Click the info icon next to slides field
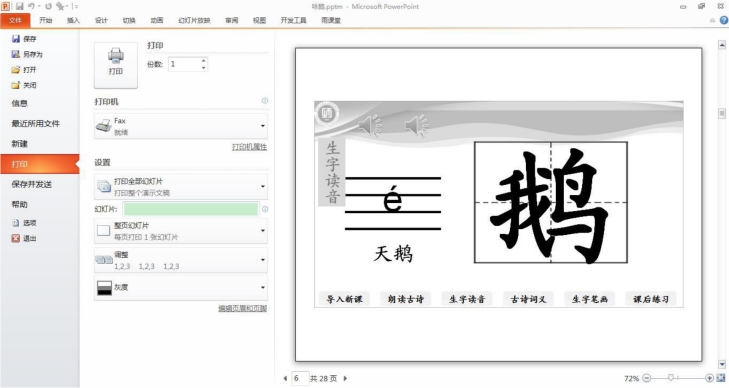This screenshot has height=388, width=729. click(265, 209)
